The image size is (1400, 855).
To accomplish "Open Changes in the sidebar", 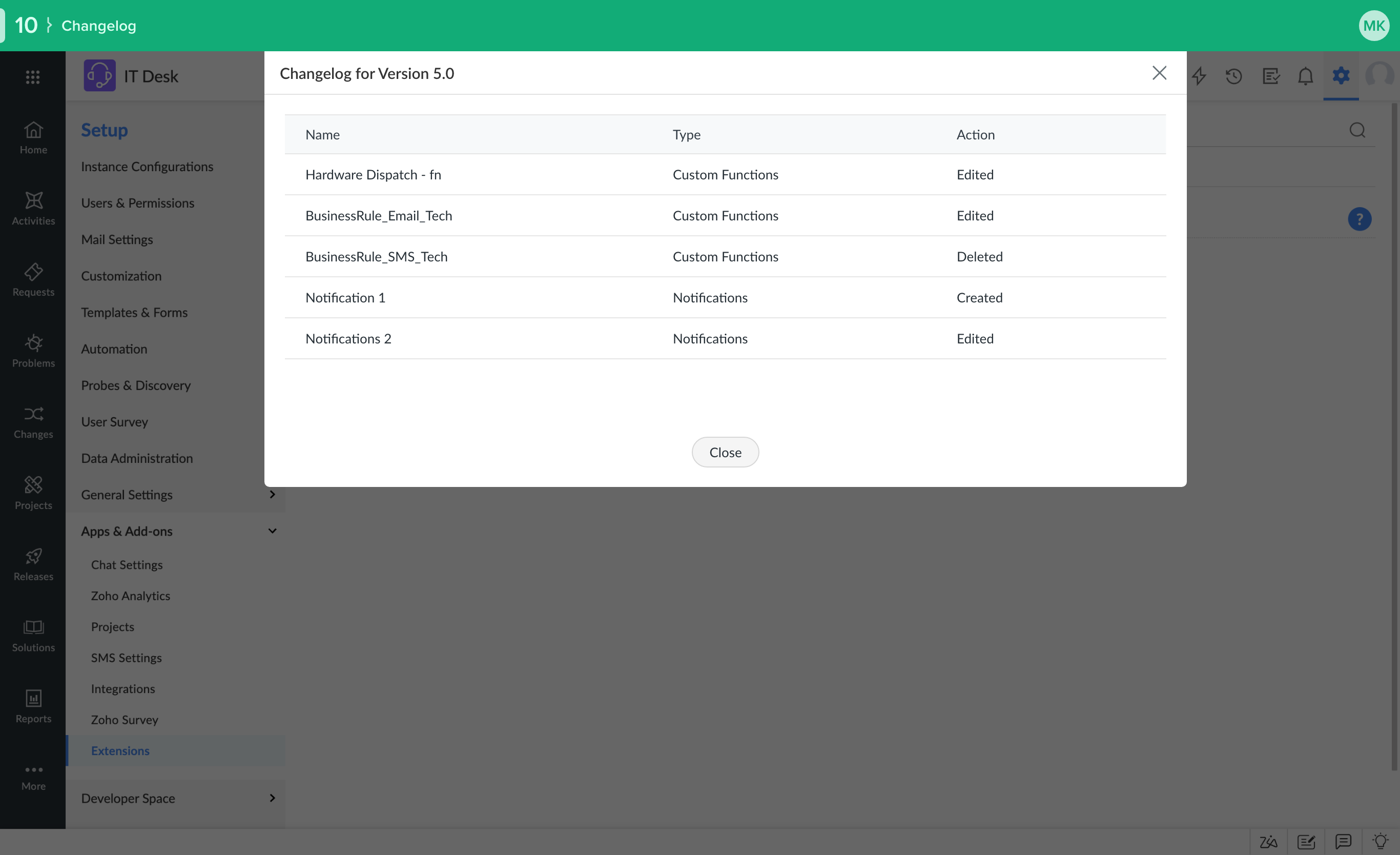I will pyautogui.click(x=33, y=421).
